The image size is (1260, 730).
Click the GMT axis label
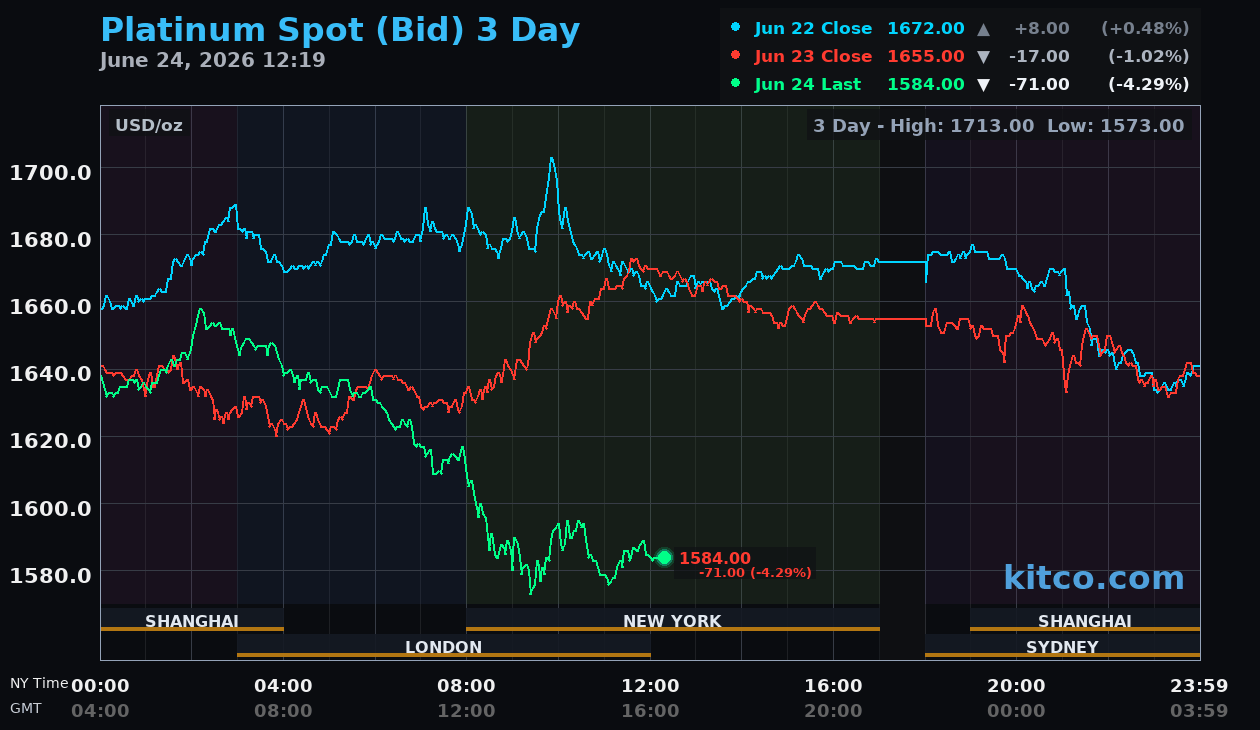click(x=26, y=708)
